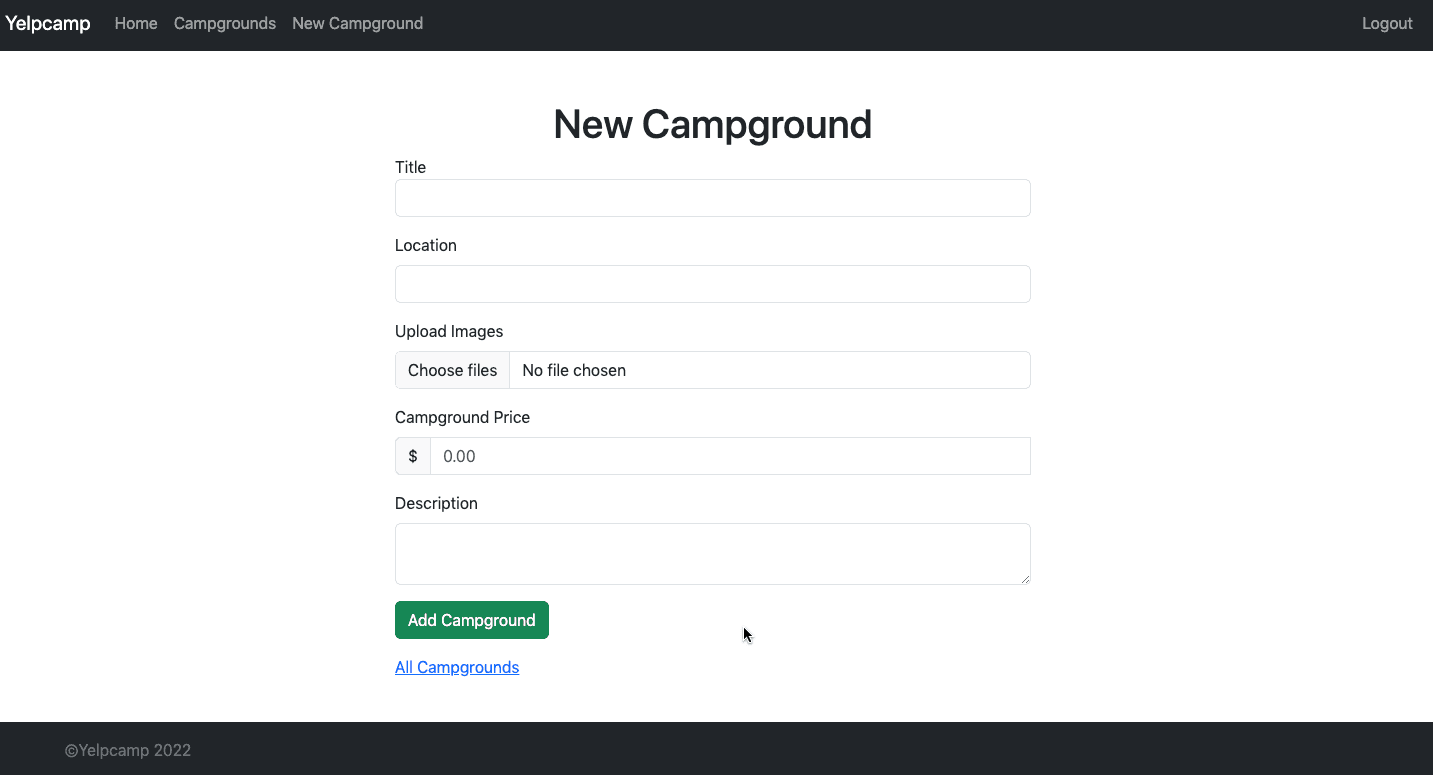This screenshot has width=1433, height=775.
Task: Submit with the green Add Campground button
Action: 472,620
